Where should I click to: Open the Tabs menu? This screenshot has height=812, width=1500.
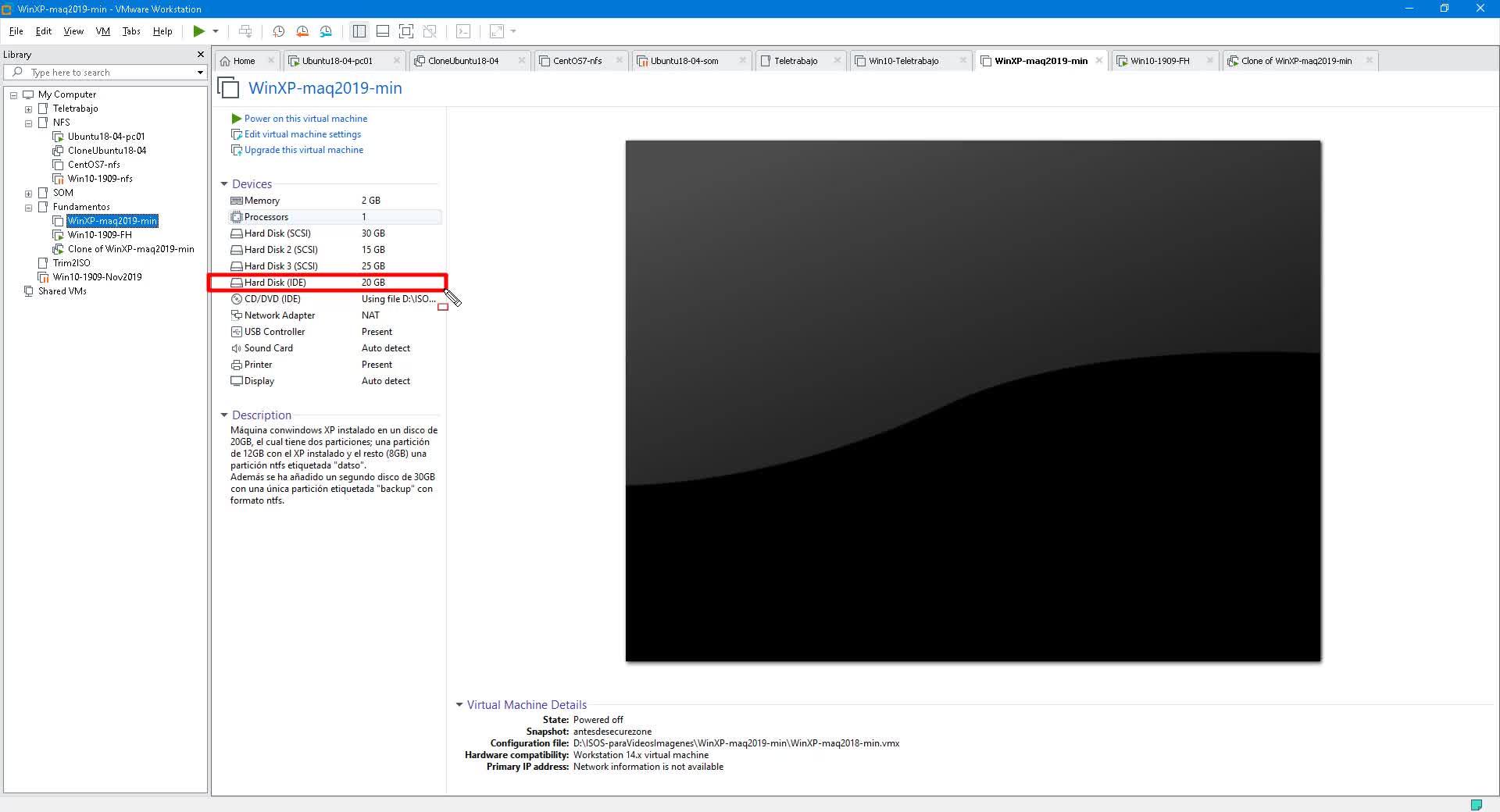click(131, 31)
